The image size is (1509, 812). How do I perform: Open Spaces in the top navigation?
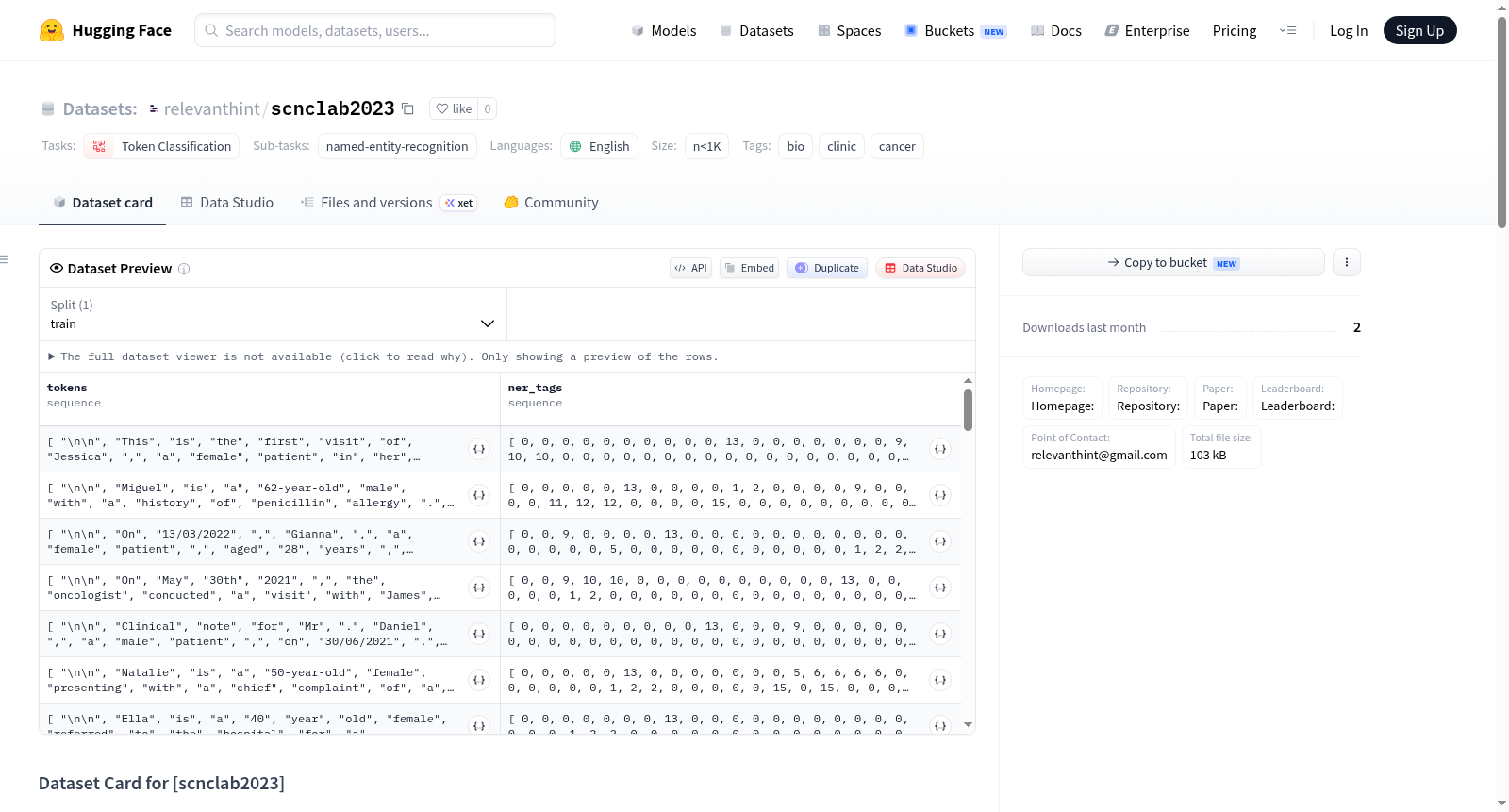click(850, 30)
